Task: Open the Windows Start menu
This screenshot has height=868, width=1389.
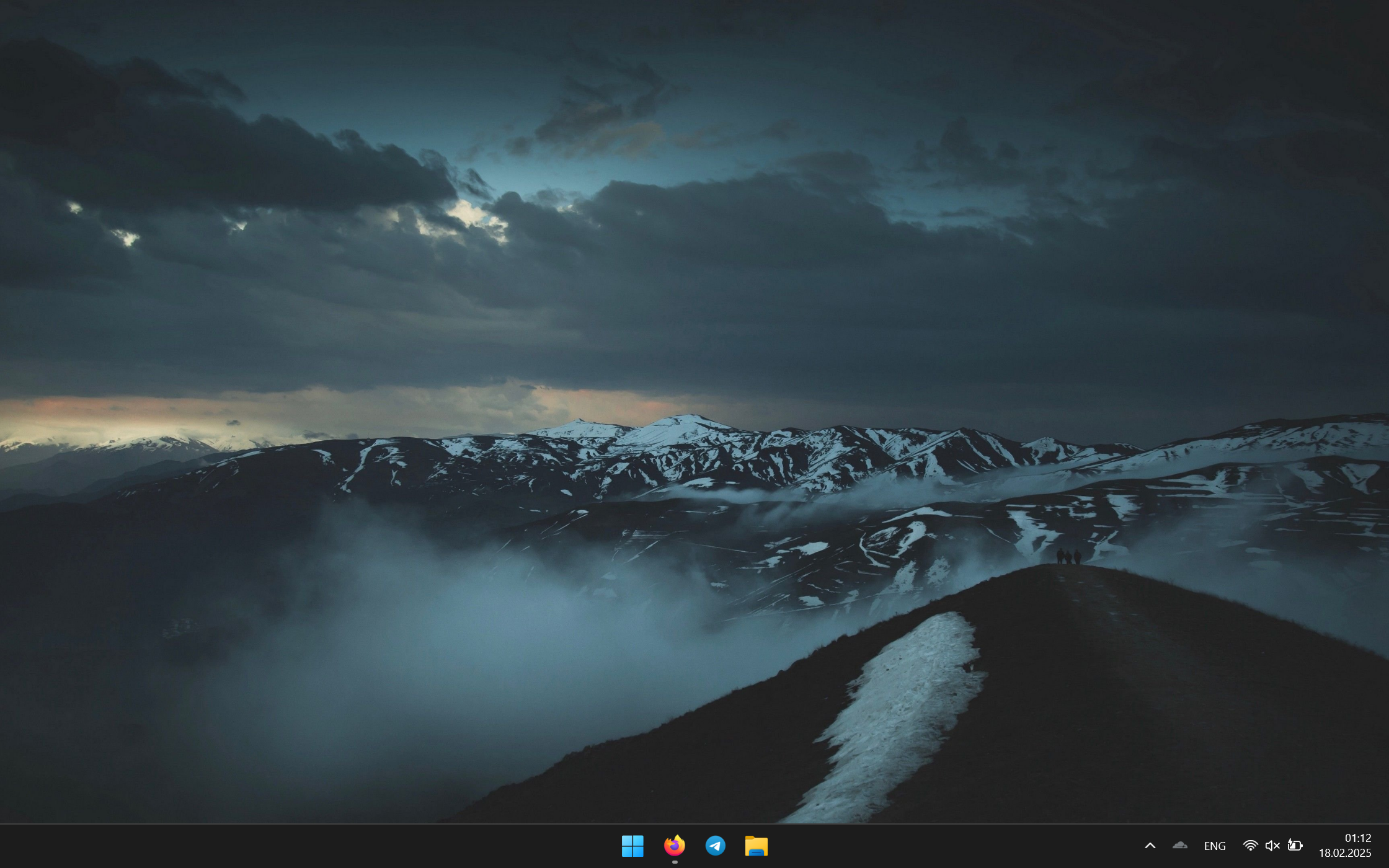Action: 632,846
